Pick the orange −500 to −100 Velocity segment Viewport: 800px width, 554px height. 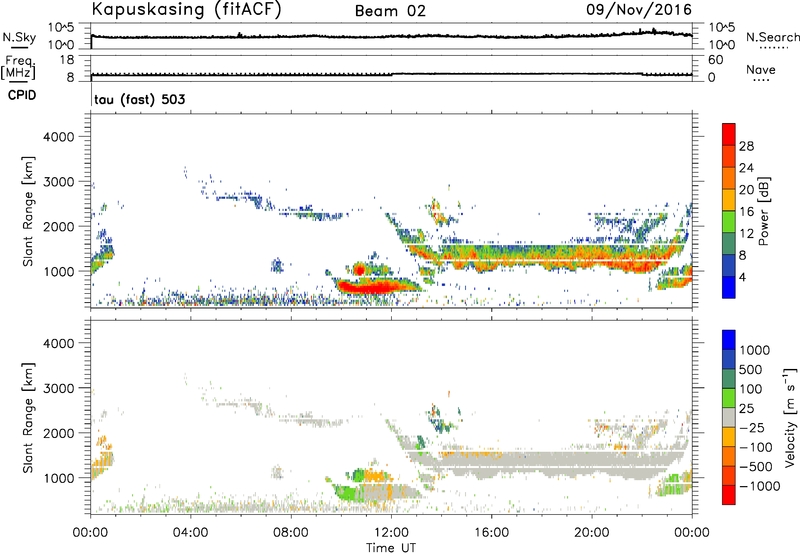(729, 456)
